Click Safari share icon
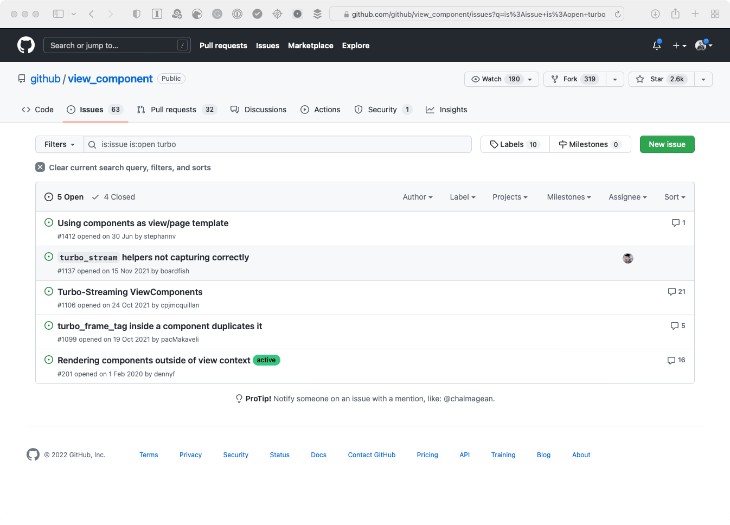The image size is (730, 525). click(675, 14)
